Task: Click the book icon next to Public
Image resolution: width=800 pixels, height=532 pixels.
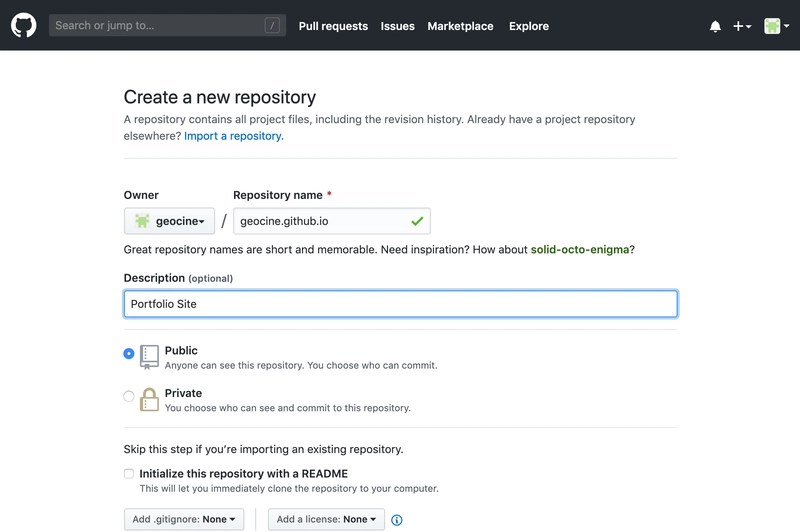Action: click(149, 357)
